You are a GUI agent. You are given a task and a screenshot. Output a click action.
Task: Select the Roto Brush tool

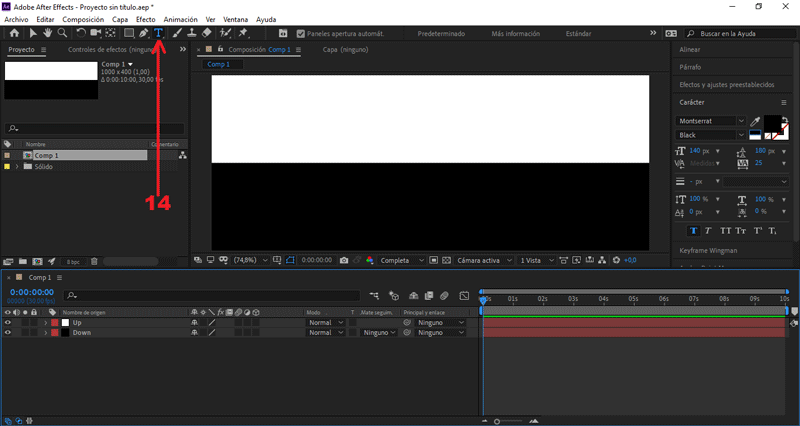(x=225, y=33)
